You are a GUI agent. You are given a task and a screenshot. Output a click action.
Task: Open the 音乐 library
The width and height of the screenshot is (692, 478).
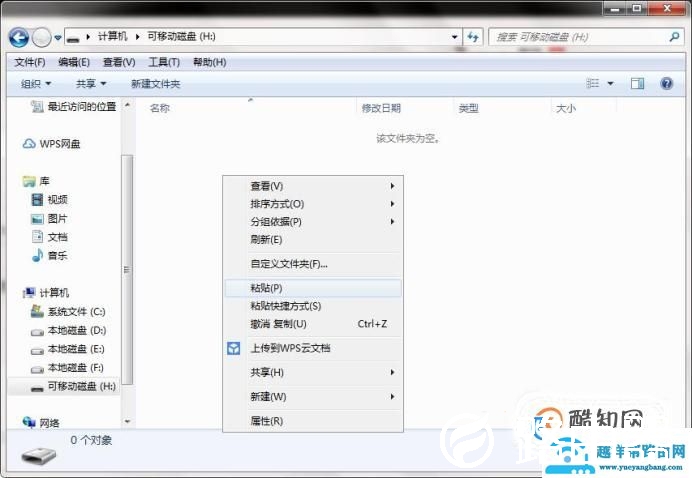pos(49,256)
